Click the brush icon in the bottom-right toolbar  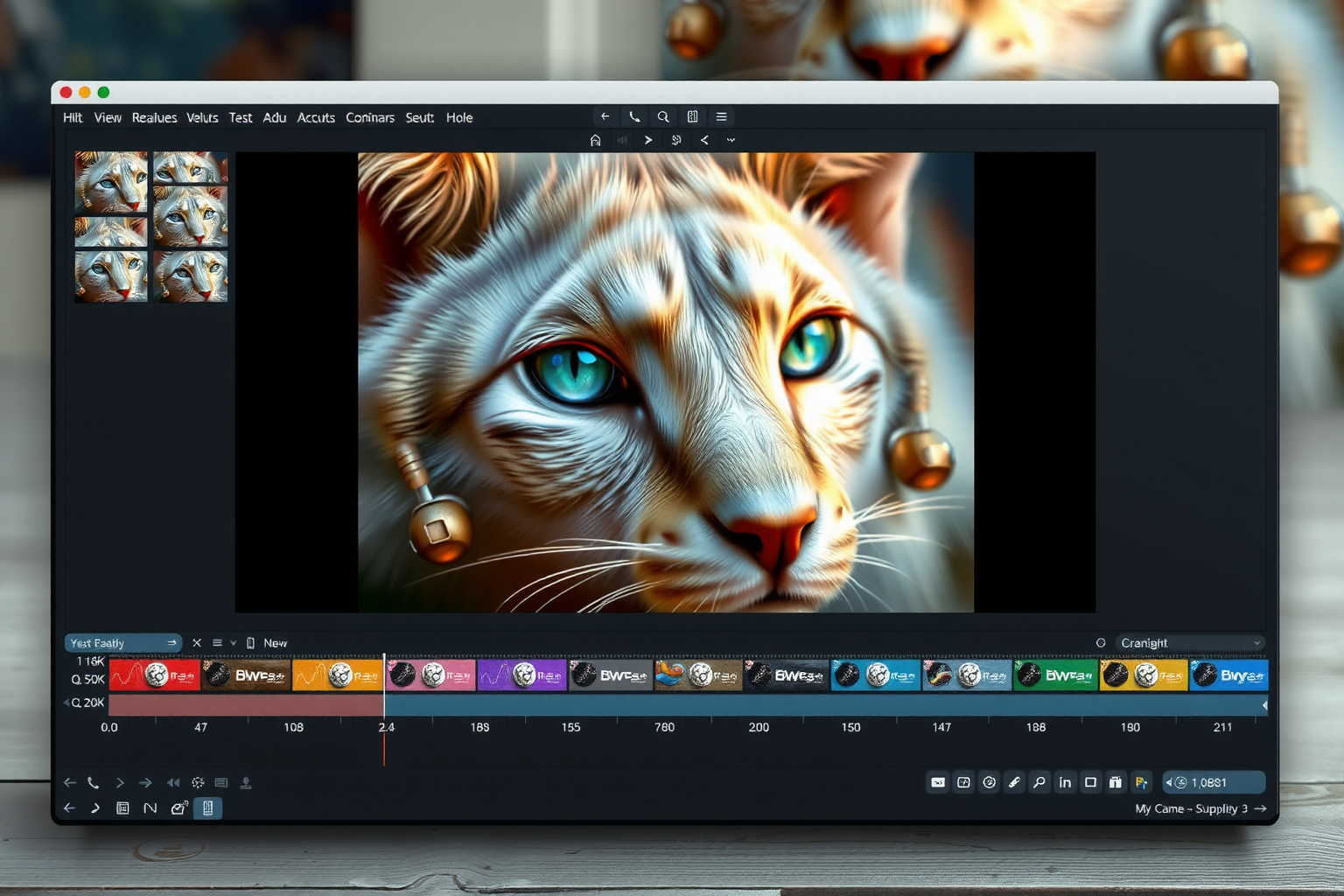pos(1014,782)
